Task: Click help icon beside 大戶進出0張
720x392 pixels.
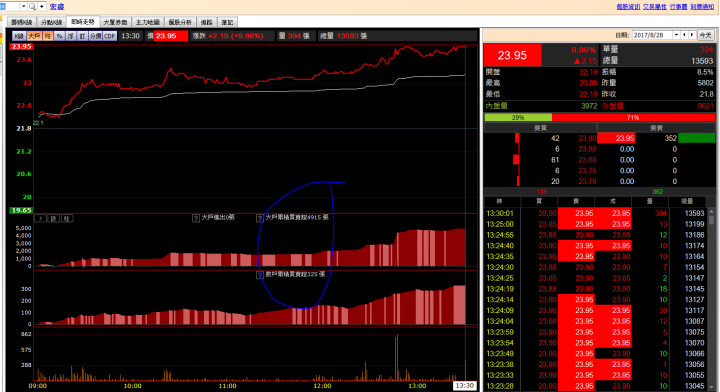Action: (196, 218)
